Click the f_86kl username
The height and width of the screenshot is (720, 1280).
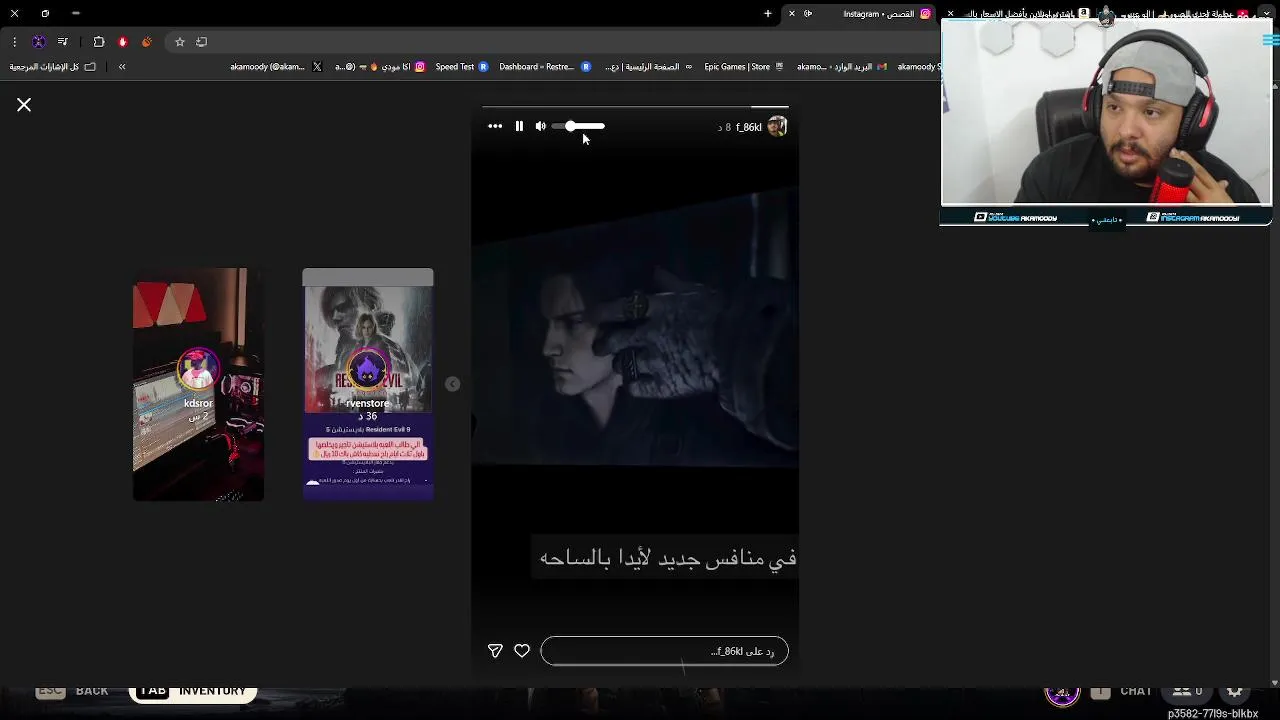749,127
